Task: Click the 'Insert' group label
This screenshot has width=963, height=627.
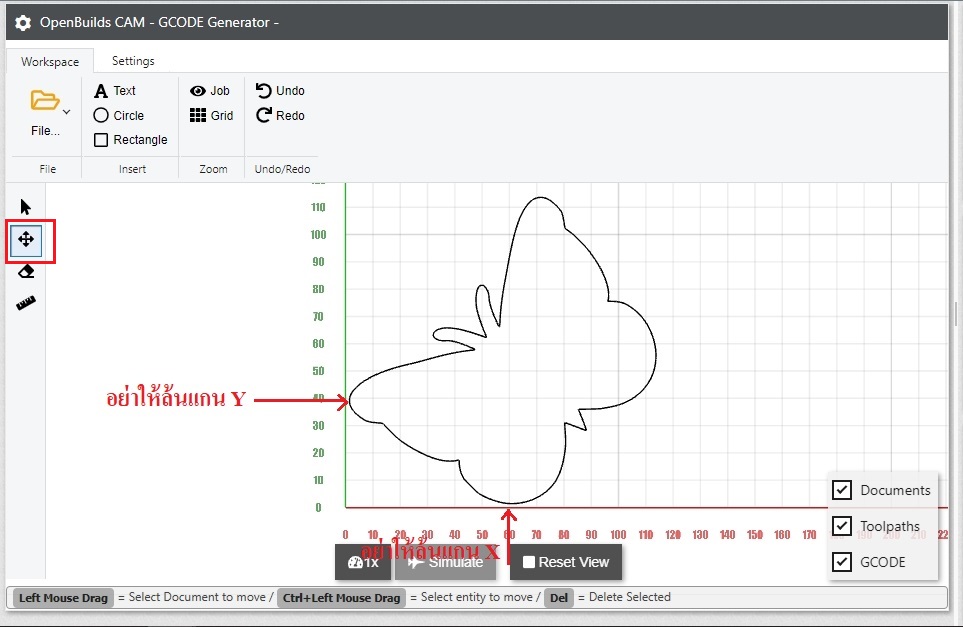Action: click(x=132, y=169)
